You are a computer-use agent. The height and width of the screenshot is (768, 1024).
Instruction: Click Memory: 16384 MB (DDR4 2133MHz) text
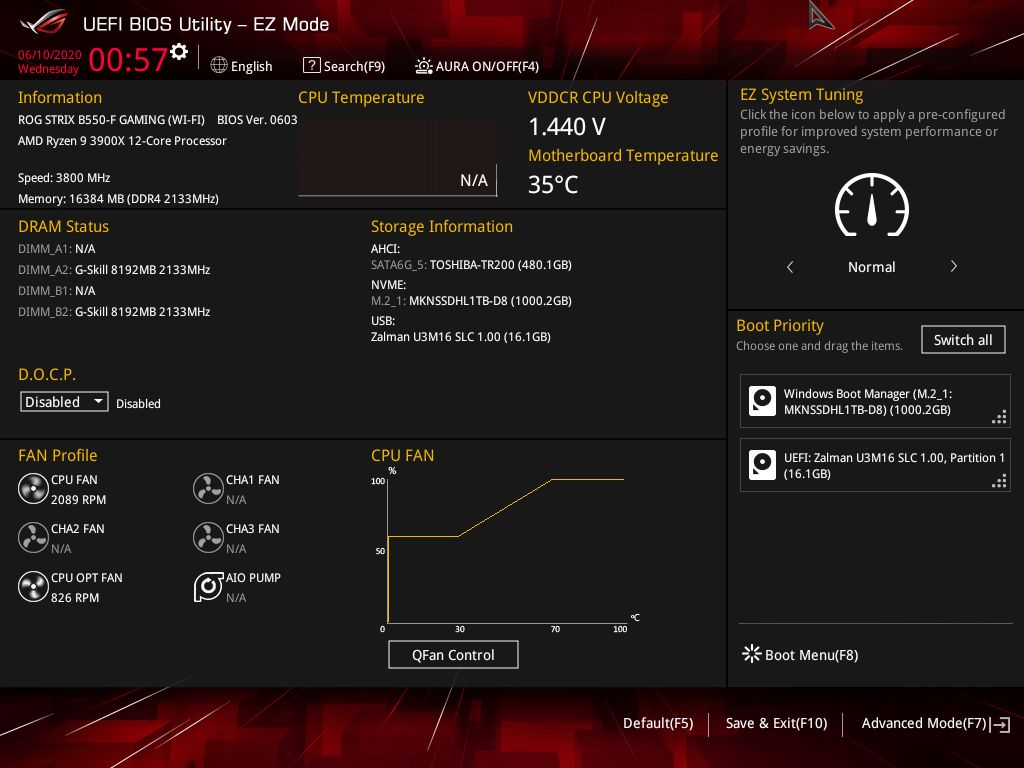point(118,199)
